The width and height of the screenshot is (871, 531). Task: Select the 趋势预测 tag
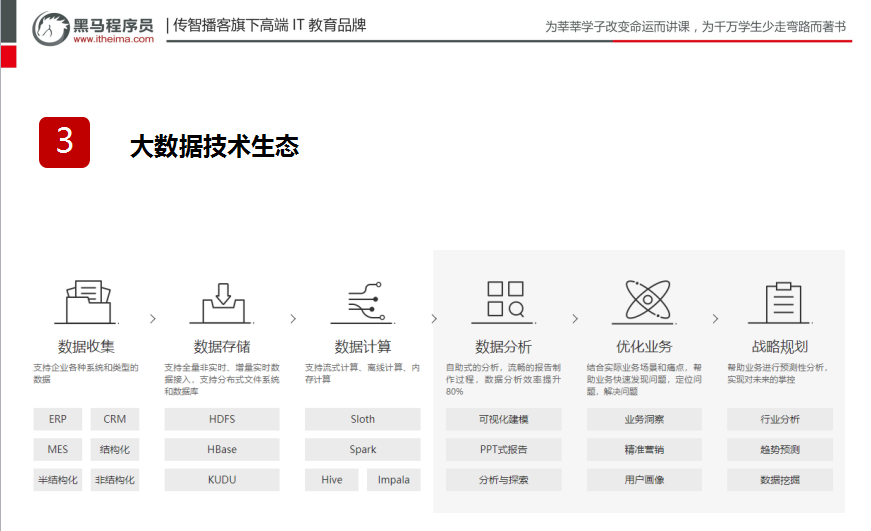coord(779,450)
